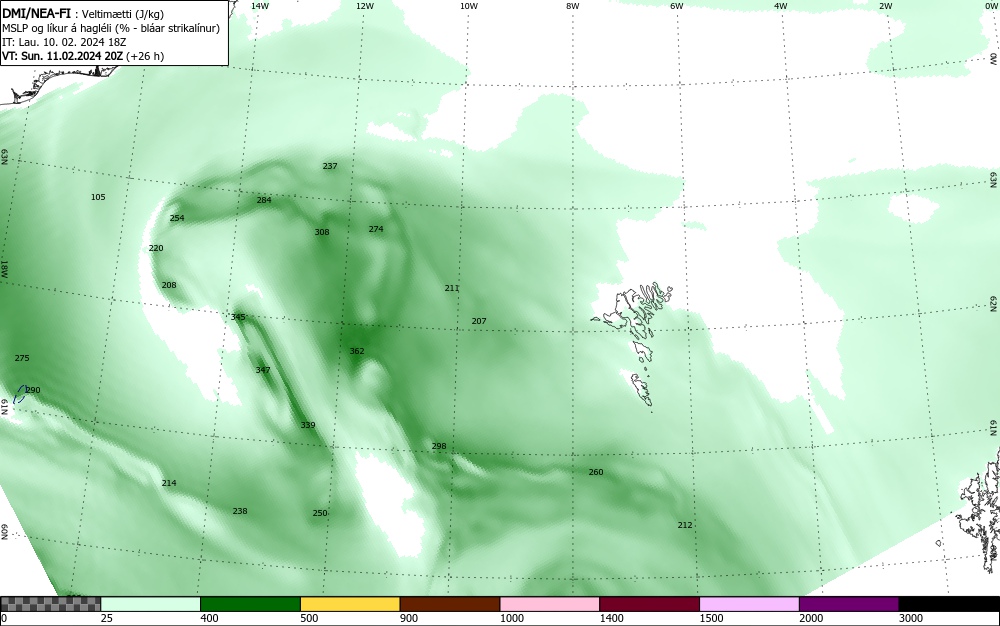Click the yellow 500-900 legend swatch

(350, 604)
